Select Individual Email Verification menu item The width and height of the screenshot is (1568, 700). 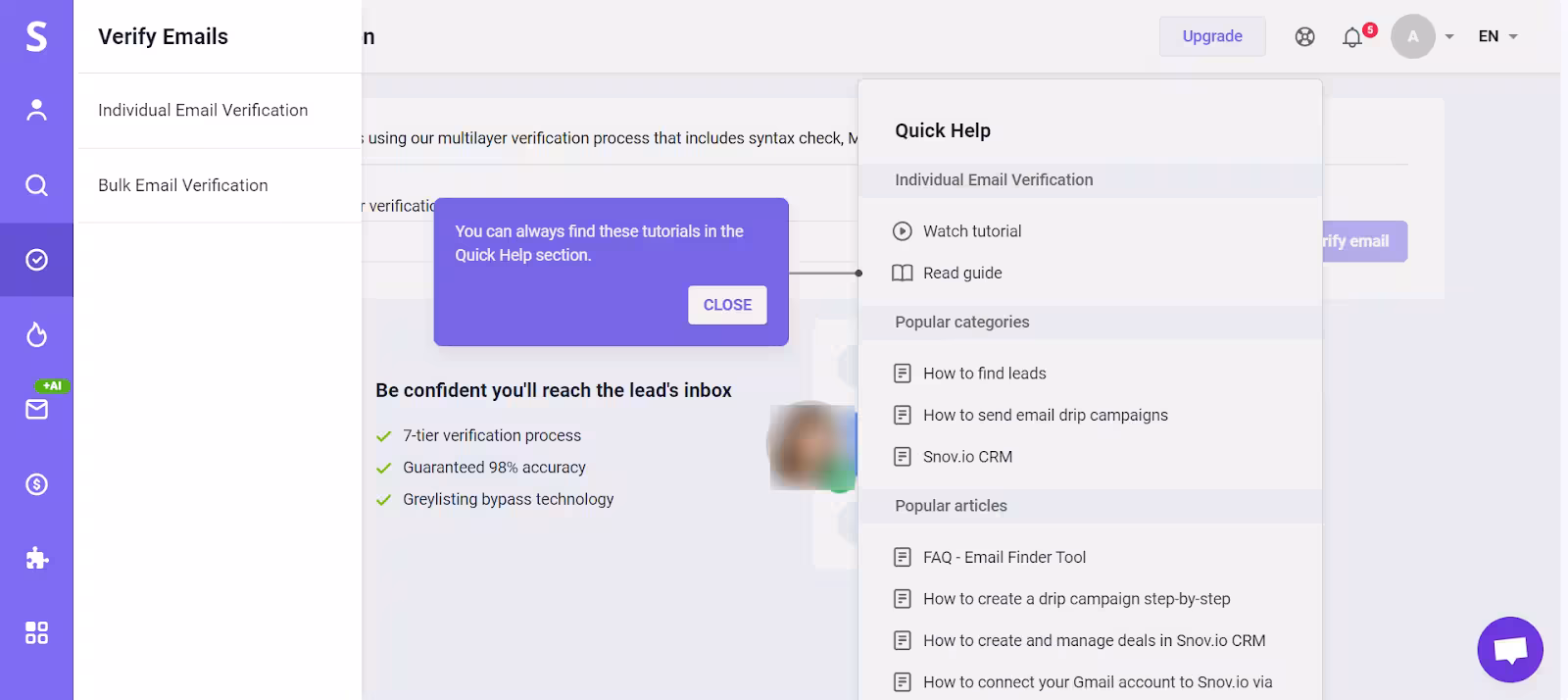[203, 111]
